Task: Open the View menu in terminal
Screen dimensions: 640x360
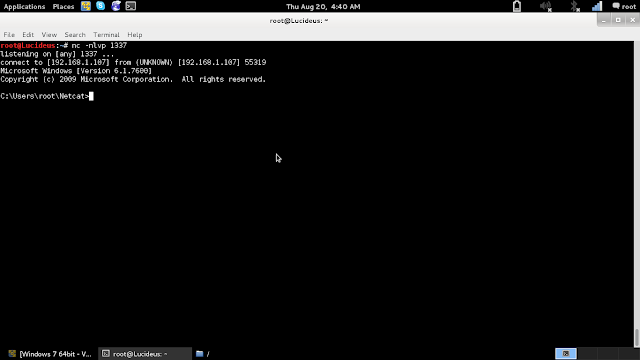Action: click(x=49, y=35)
